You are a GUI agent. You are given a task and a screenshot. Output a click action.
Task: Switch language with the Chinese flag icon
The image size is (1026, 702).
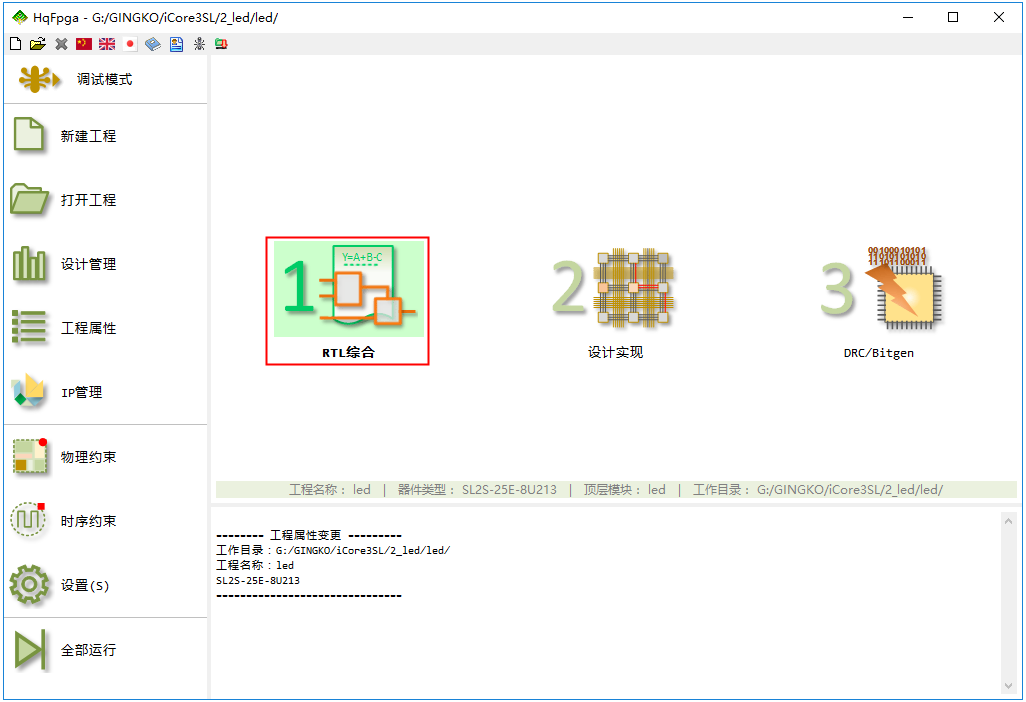pos(84,44)
